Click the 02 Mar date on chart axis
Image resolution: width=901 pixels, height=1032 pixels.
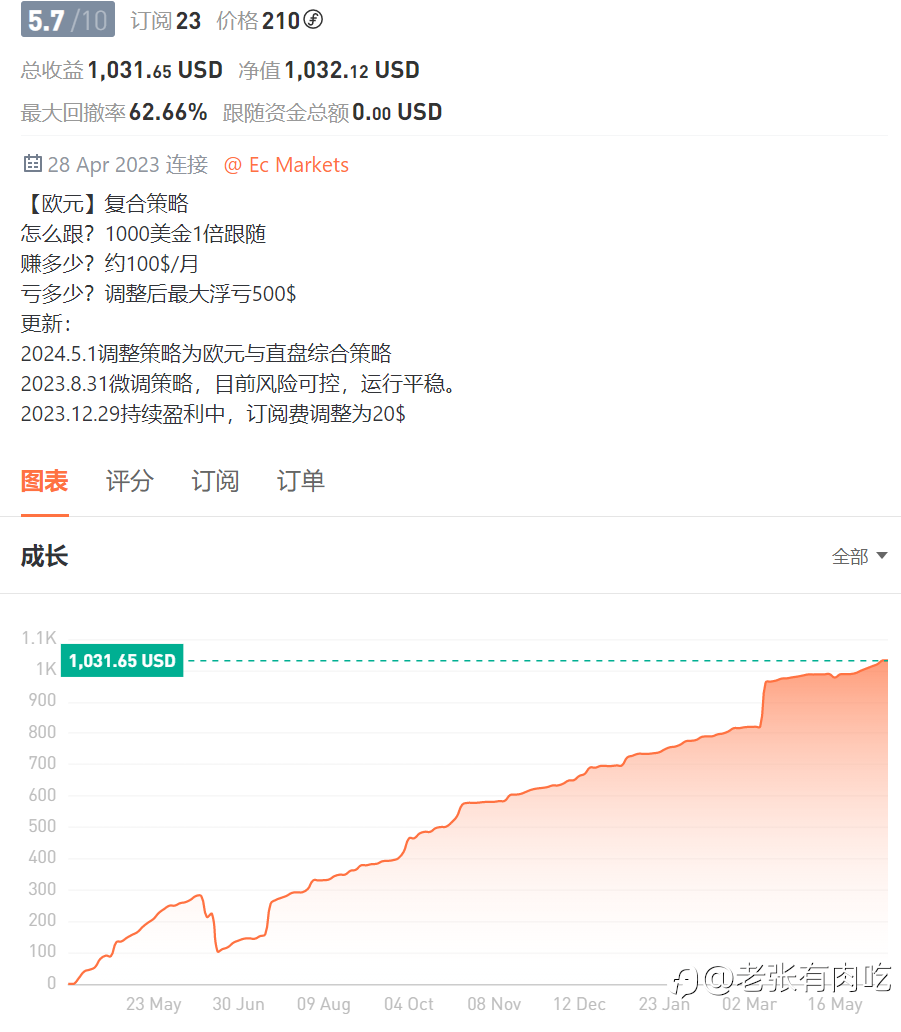[749, 1004]
